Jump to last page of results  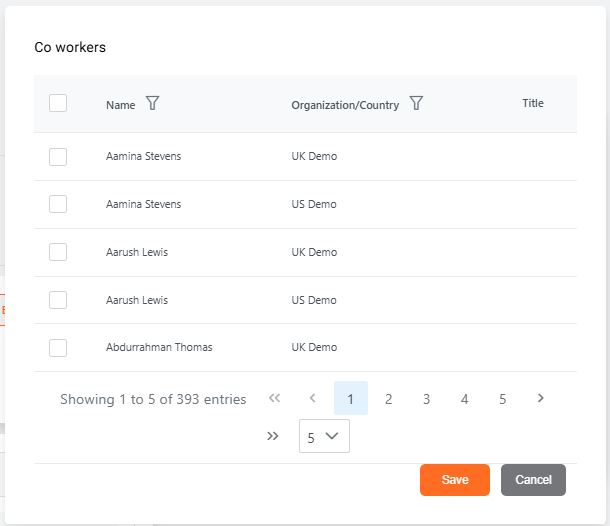click(272, 436)
